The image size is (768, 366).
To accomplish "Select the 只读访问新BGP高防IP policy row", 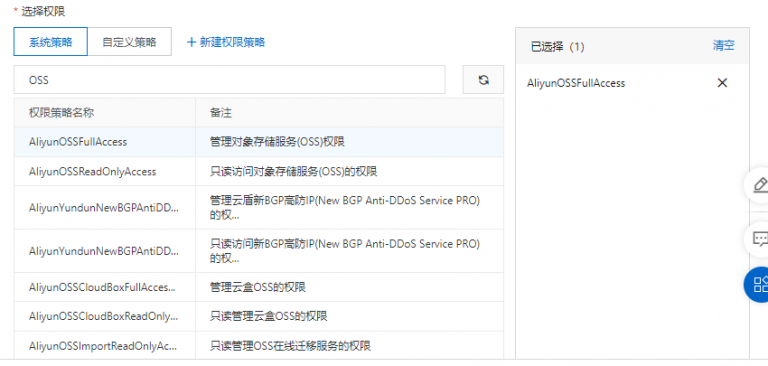I will click(x=258, y=251).
